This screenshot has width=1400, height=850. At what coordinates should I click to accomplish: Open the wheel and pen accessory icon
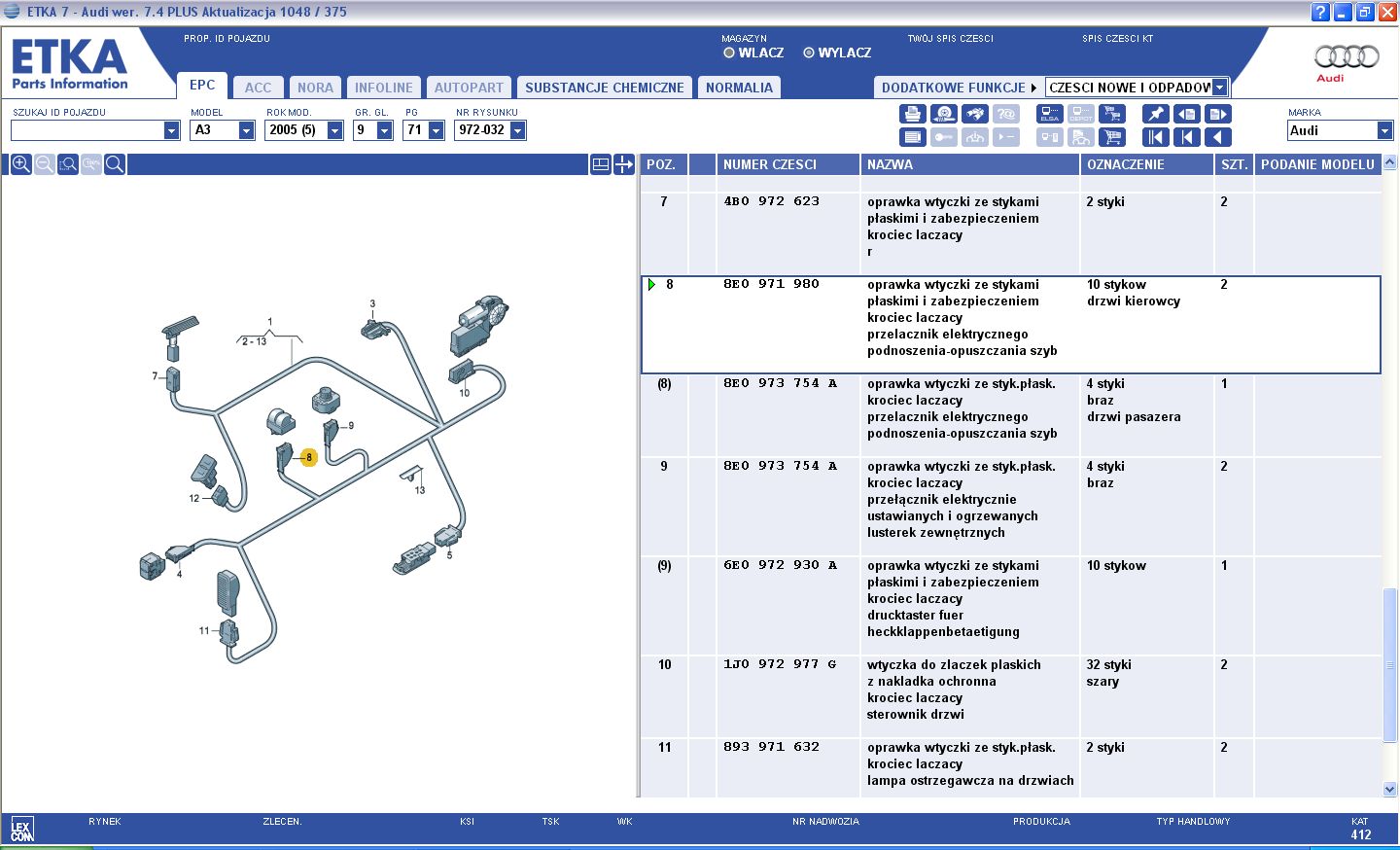coord(943,114)
